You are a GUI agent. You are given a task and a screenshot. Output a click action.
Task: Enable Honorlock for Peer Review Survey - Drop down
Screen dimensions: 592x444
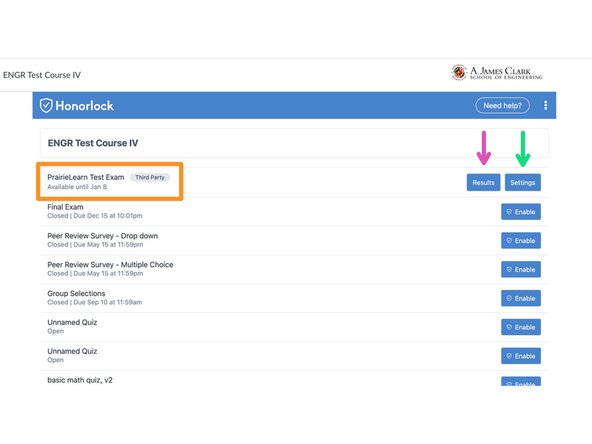click(x=521, y=240)
